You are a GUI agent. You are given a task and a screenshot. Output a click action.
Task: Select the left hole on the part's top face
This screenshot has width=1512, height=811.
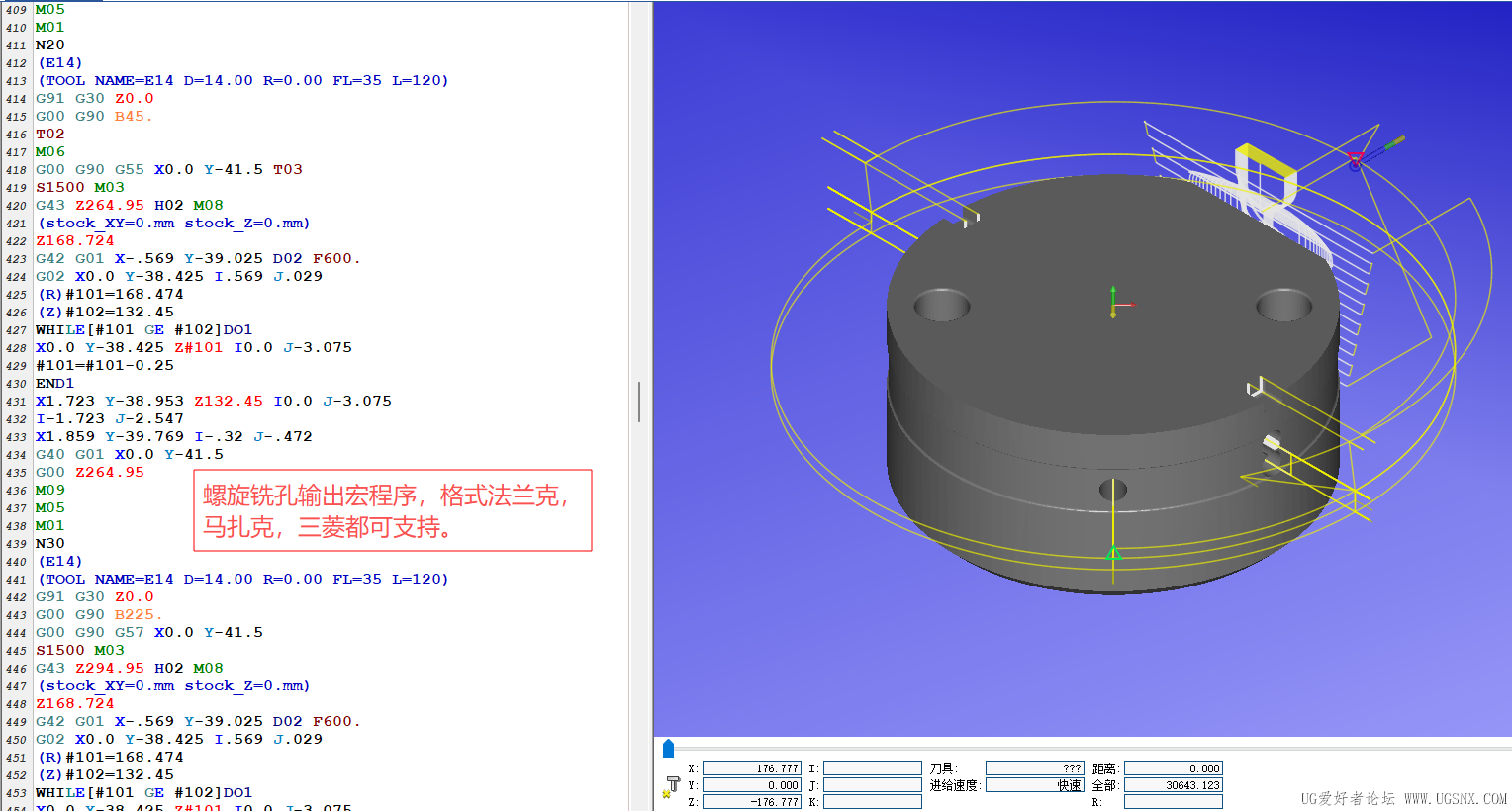click(941, 305)
